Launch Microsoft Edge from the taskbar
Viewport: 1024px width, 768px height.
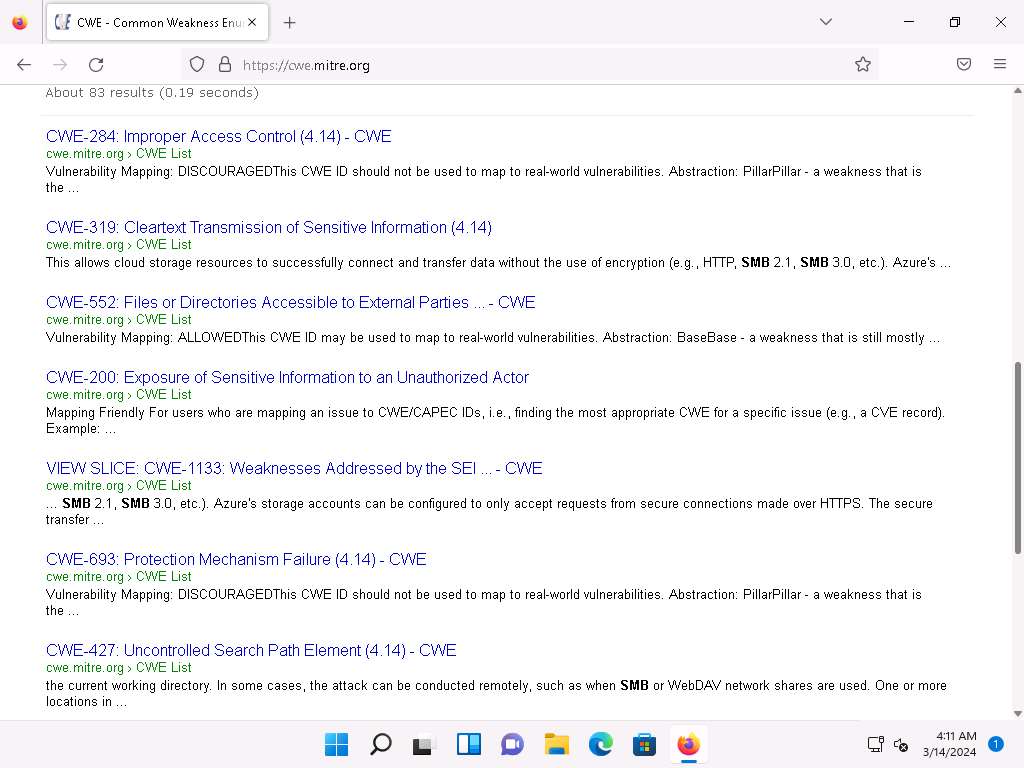coord(600,744)
